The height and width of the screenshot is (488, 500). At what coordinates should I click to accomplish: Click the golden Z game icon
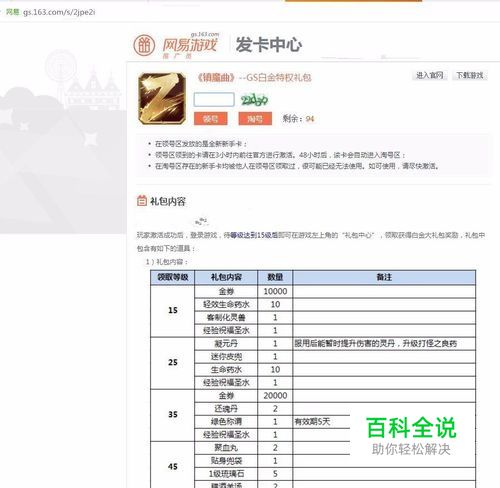coord(162,99)
